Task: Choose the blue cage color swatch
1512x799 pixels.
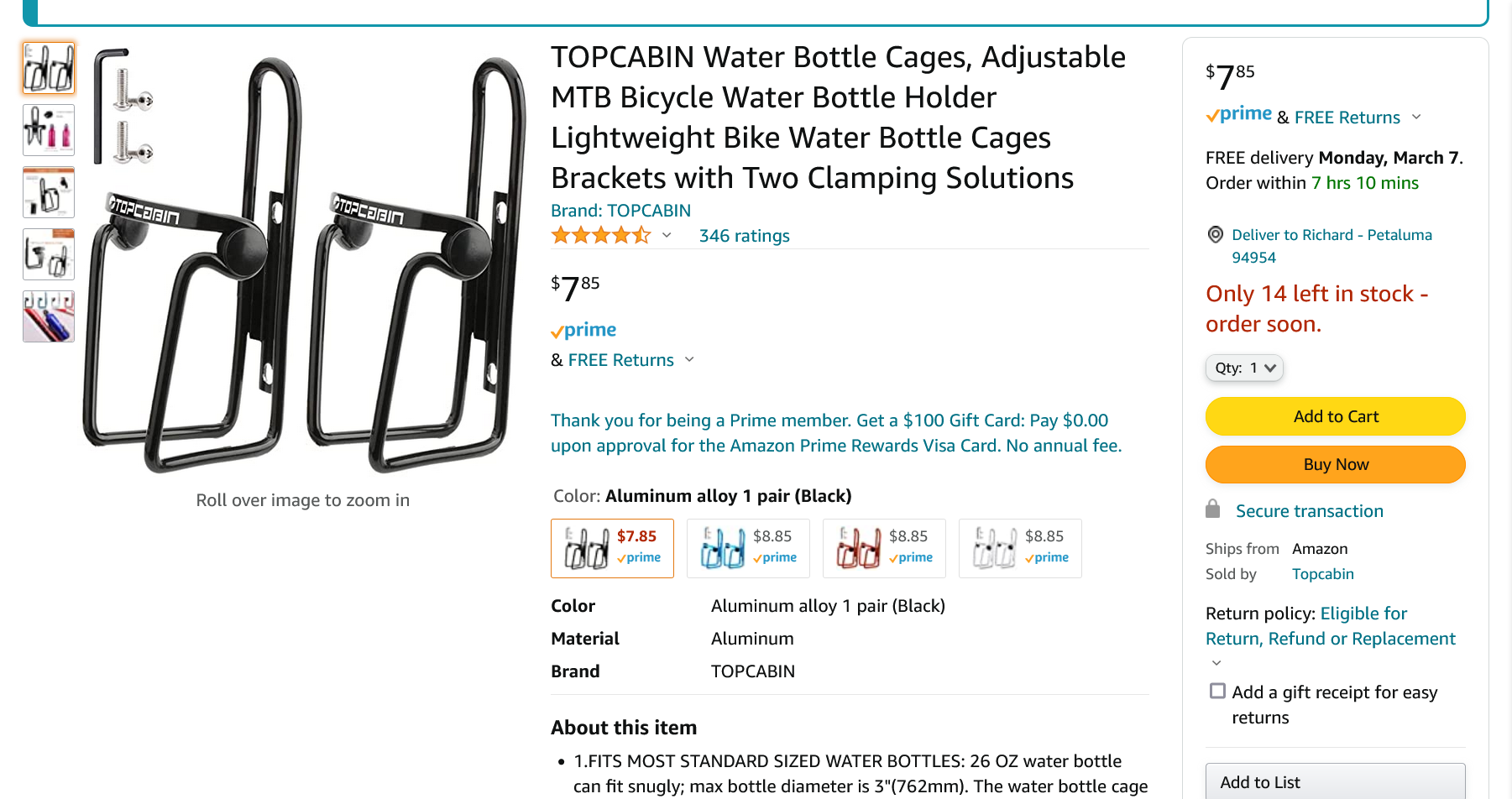Action: [748, 548]
